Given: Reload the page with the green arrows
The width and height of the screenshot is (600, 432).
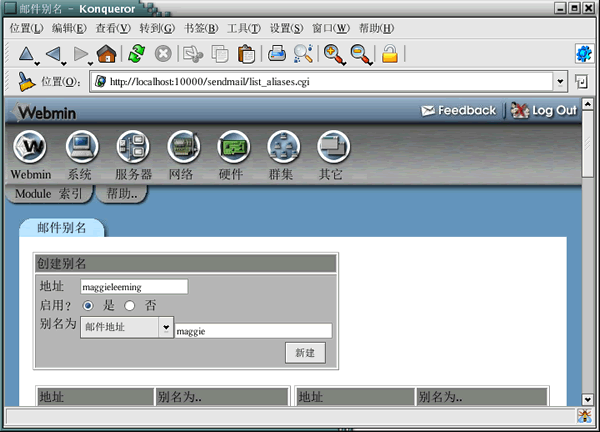Looking at the screenshot, I should [137, 54].
